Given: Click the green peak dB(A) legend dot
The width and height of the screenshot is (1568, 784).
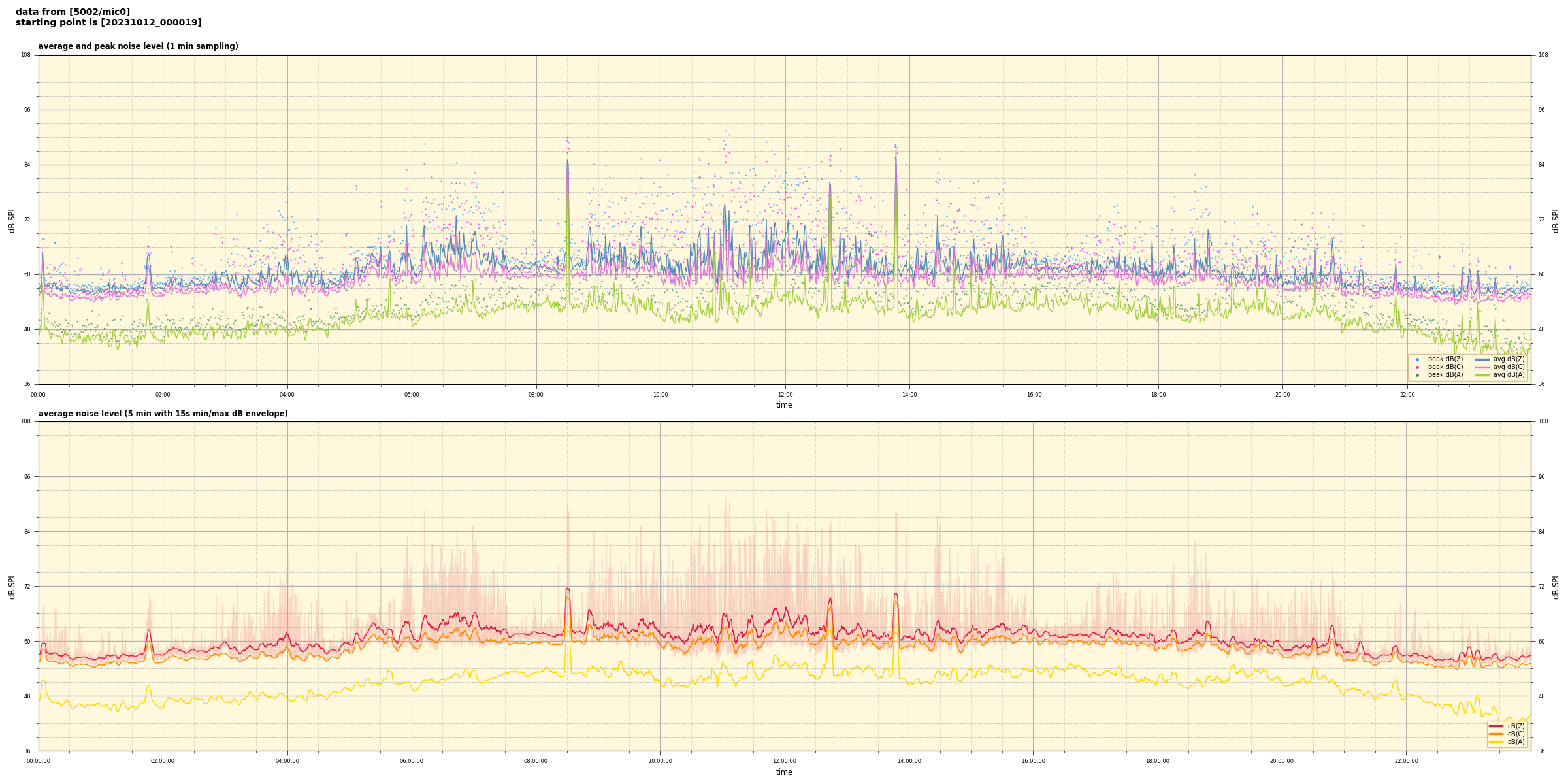Looking at the screenshot, I should click(x=1417, y=375).
